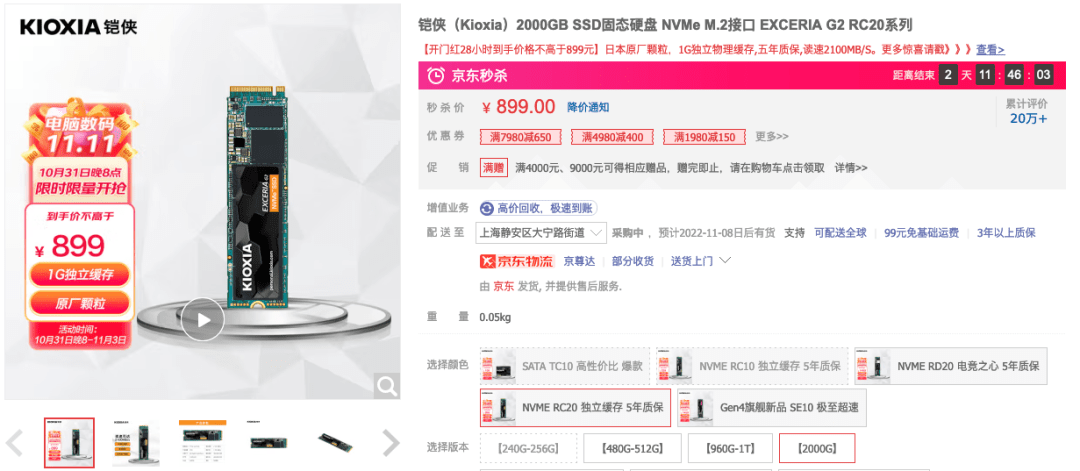1080x471 pixels.
Task: Expand the 送货上门 services chevron
Action: click(x=725, y=261)
